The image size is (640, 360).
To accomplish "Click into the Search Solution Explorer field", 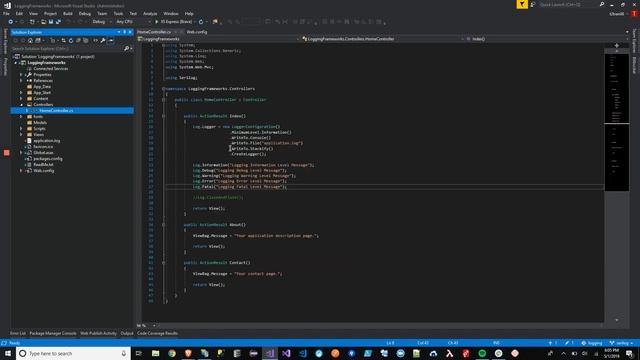I will point(67,49).
